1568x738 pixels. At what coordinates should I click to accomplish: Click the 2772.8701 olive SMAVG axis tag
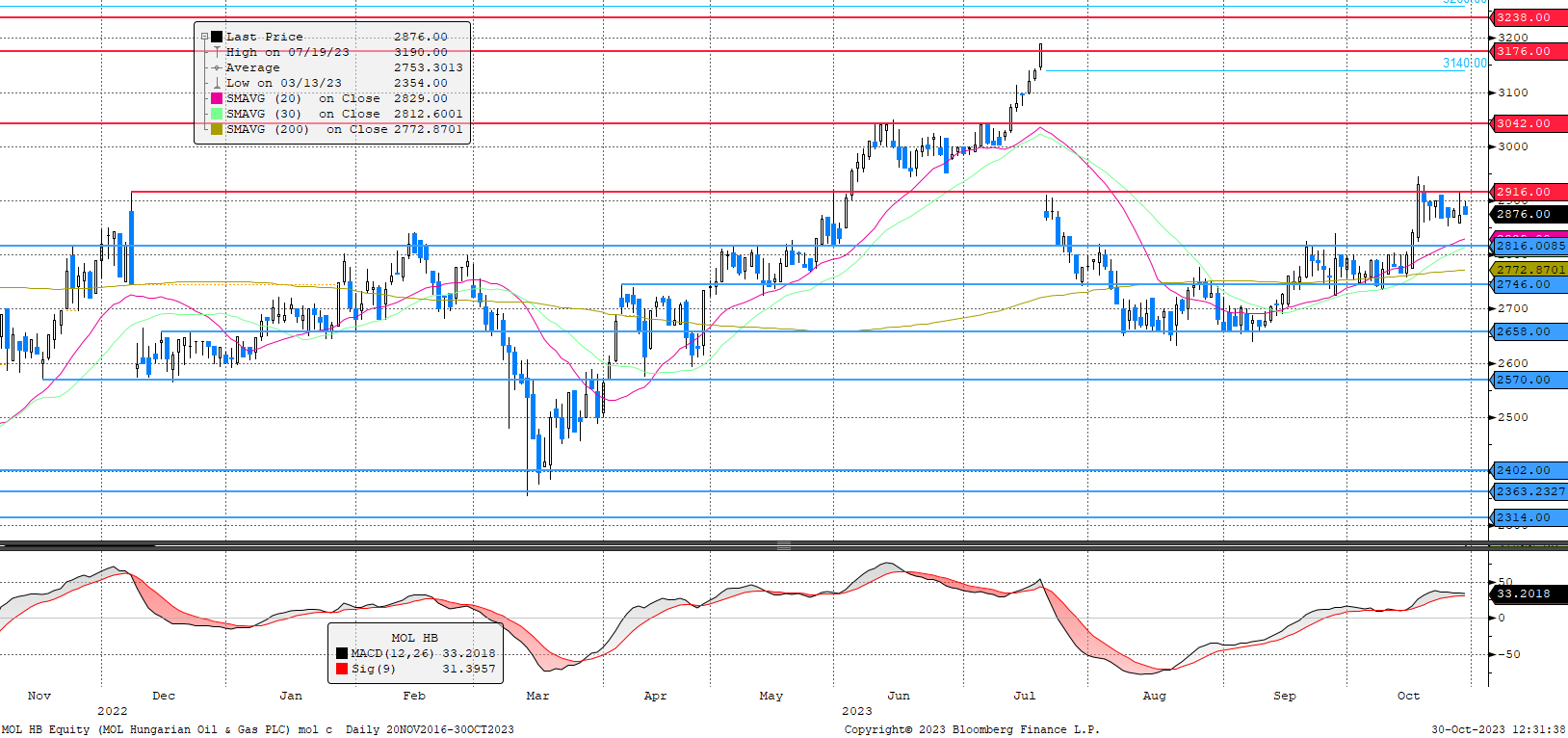point(1528,270)
